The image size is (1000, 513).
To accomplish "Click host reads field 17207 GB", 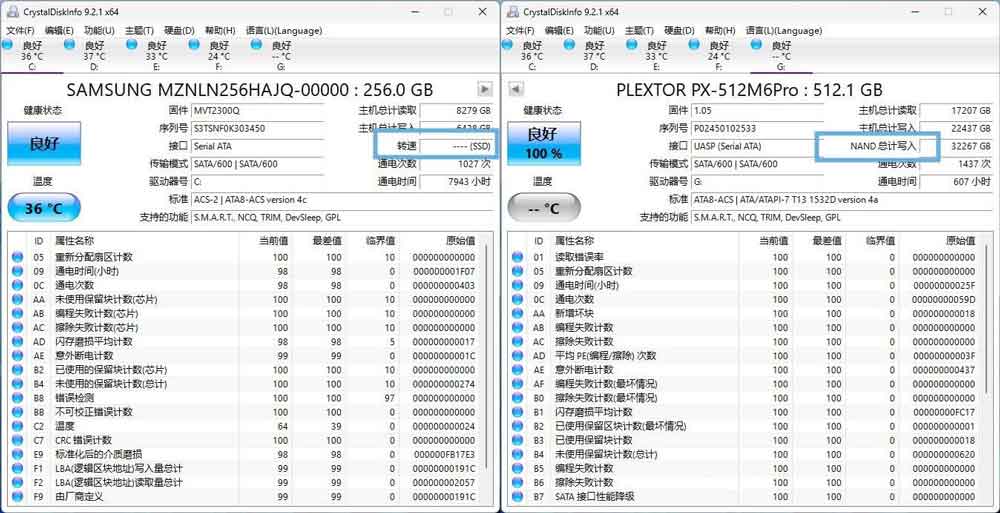I will pyautogui.click(x=957, y=110).
